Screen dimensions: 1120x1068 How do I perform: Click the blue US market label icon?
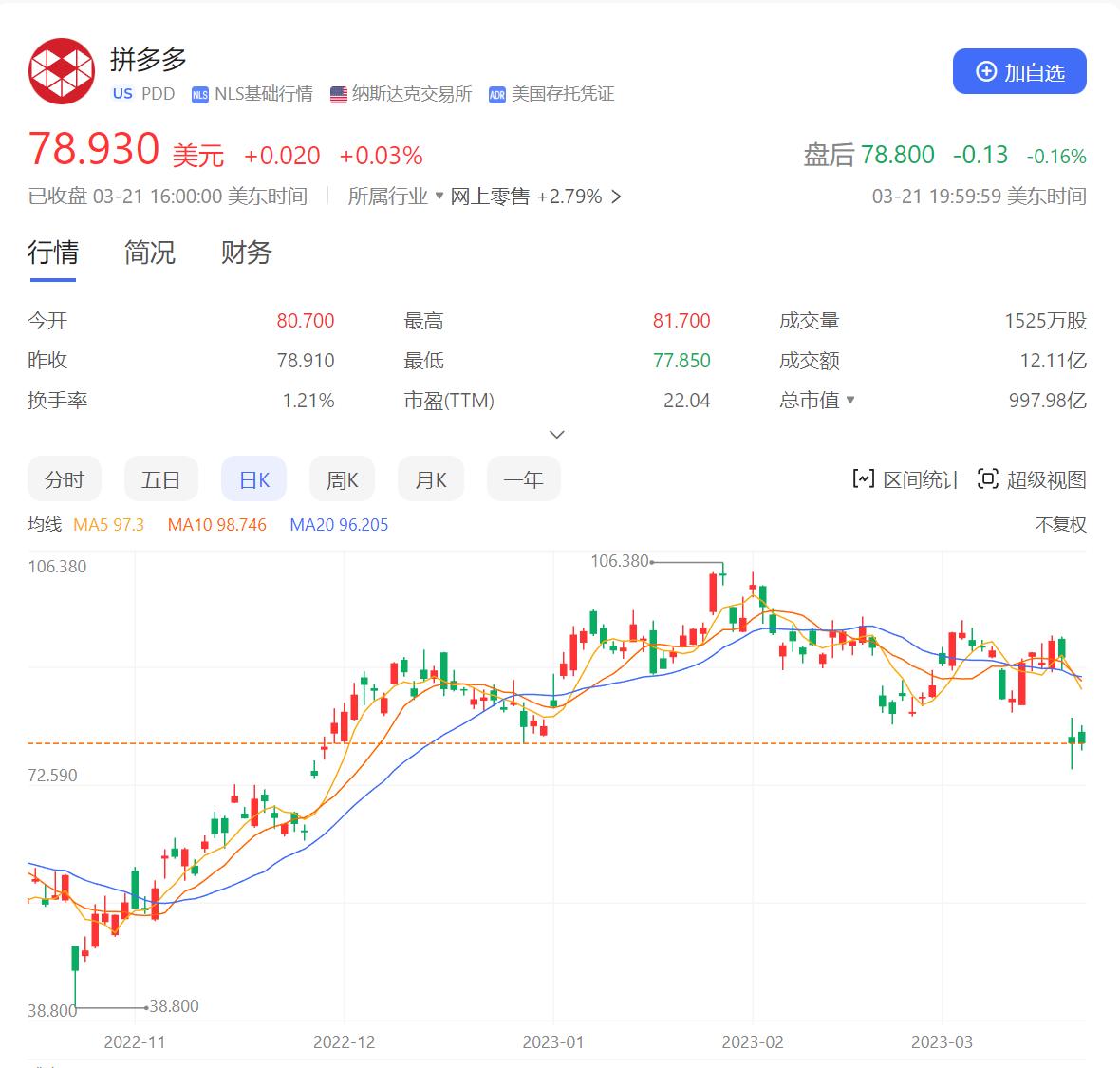tap(121, 94)
